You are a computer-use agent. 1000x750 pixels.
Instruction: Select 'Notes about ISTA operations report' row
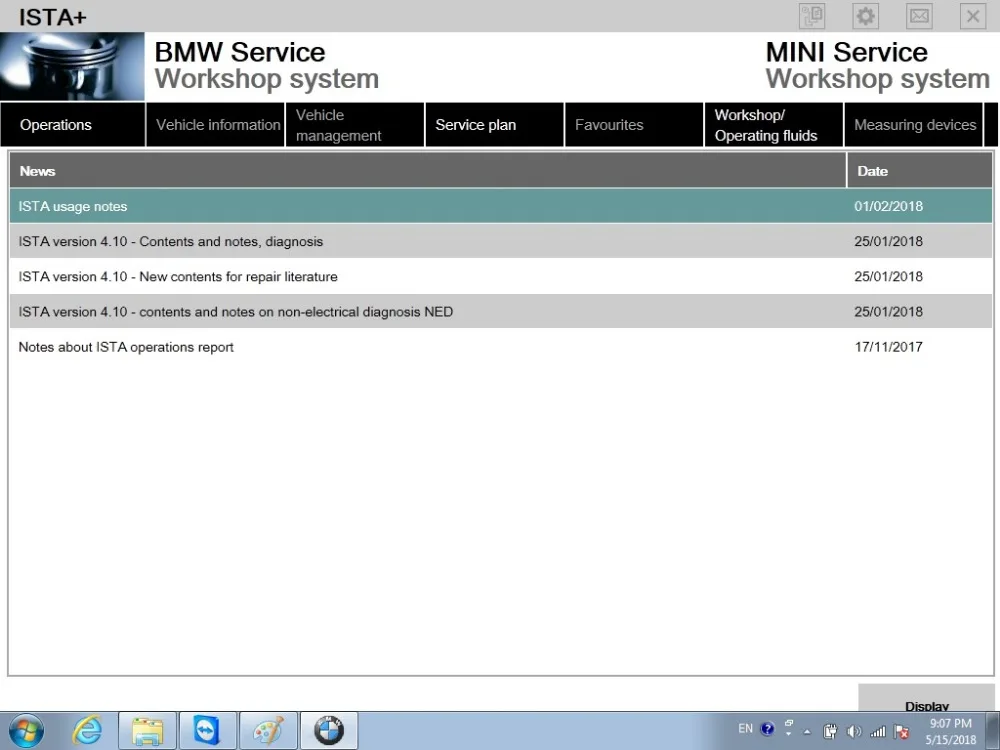pyautogui.click(x=501, y=346)
